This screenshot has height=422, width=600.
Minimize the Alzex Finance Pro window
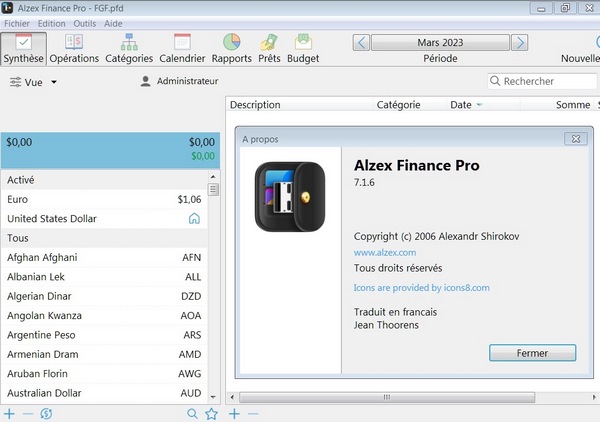click(541, 8)
